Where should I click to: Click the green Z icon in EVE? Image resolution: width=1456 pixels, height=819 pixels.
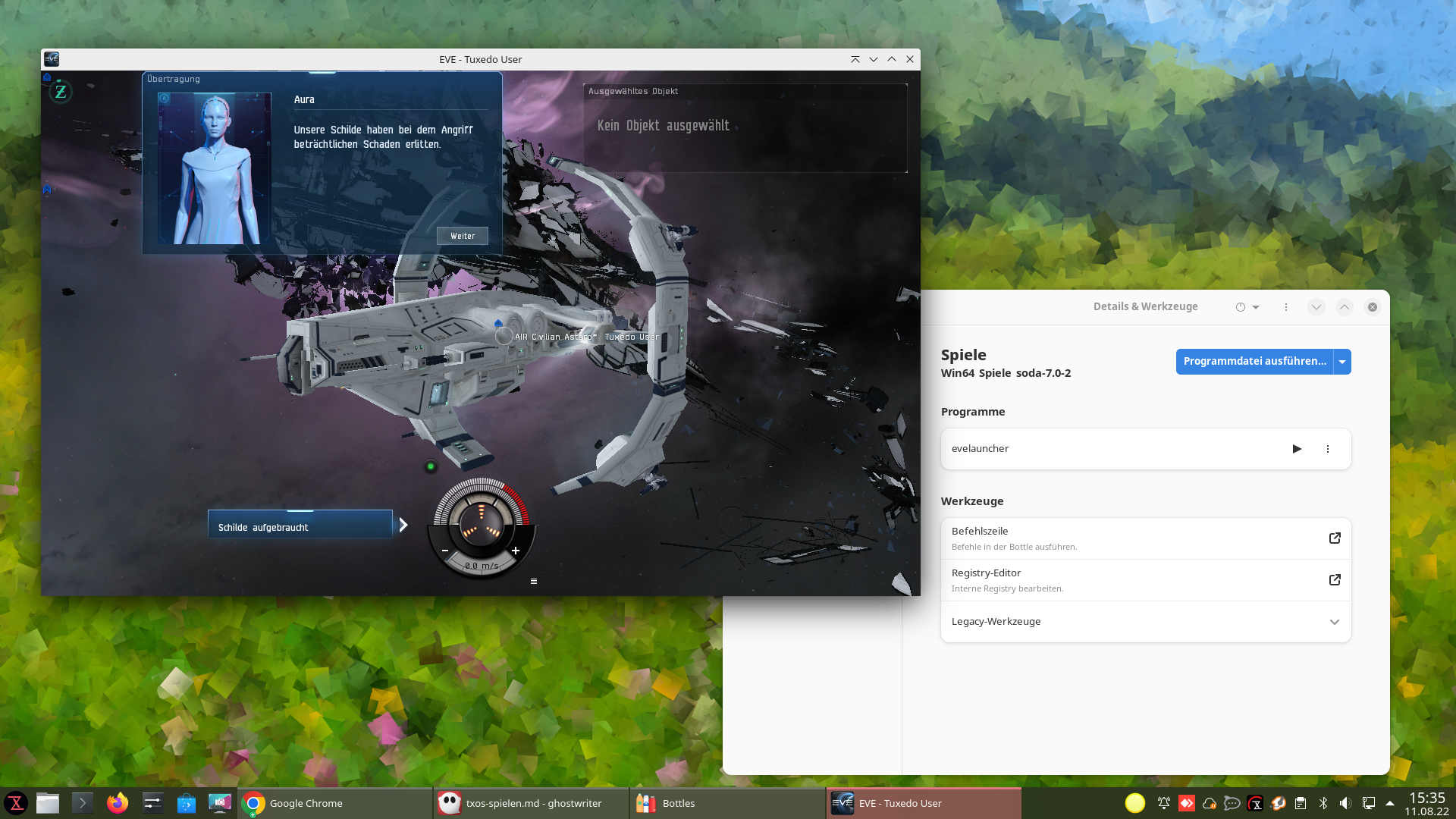coord(61,92)
